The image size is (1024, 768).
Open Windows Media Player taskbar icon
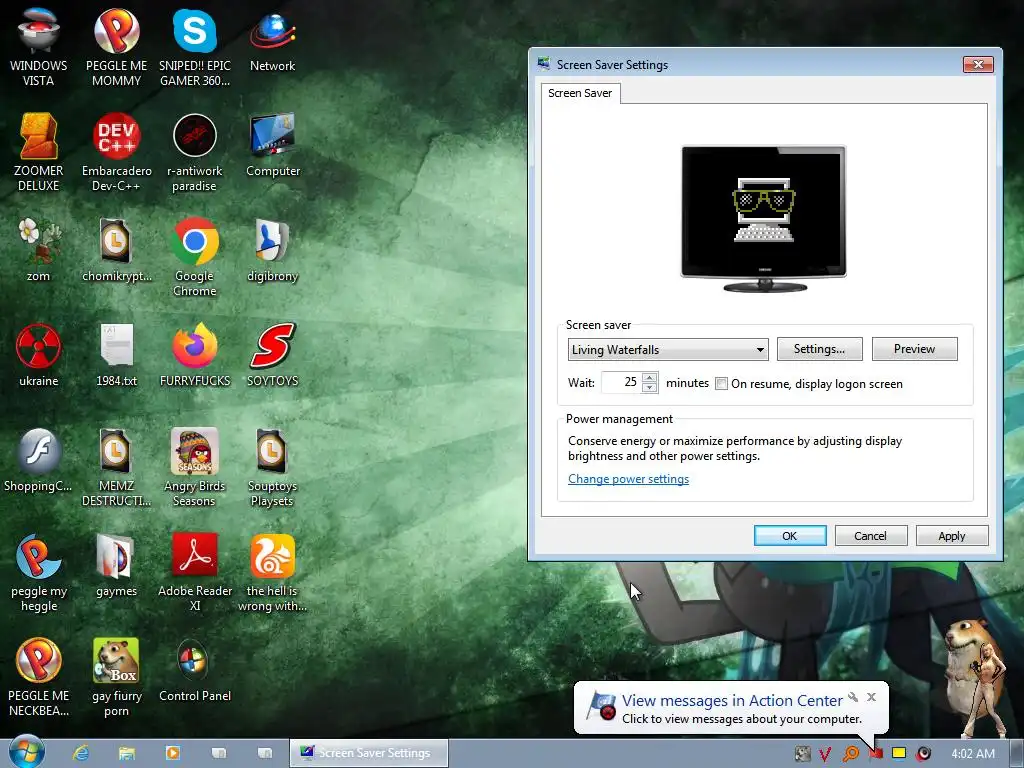[x=173, y=753]
